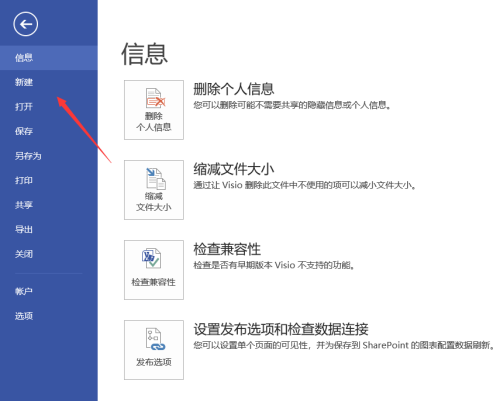Click the 设置发布选项和检查数据连接 heading
500x401 pixels.
click(281, 329)
